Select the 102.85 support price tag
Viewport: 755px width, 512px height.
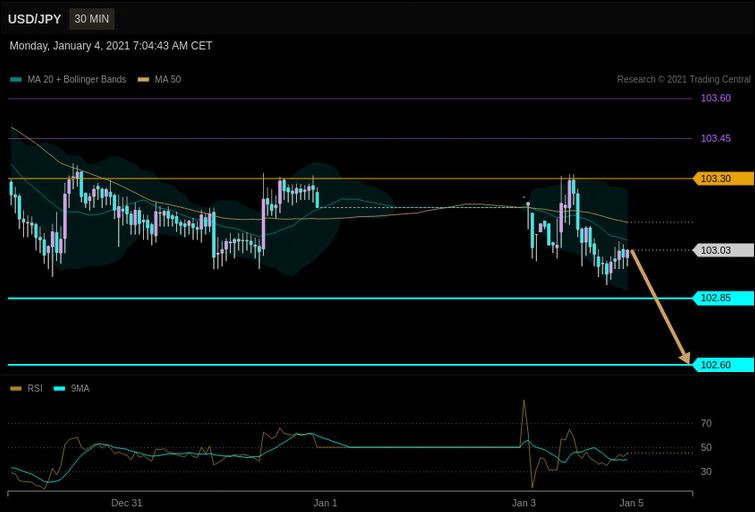(723, 298)
